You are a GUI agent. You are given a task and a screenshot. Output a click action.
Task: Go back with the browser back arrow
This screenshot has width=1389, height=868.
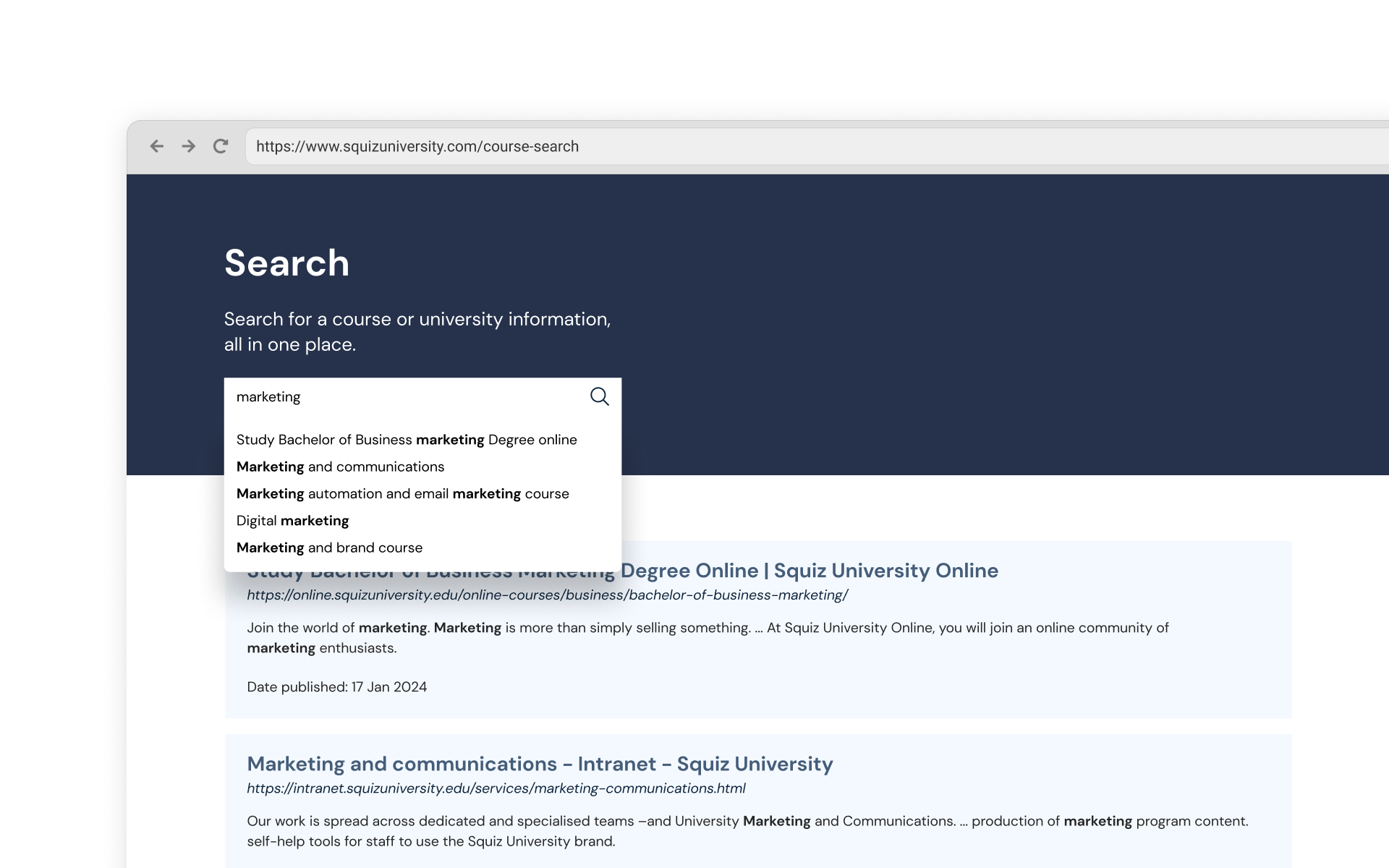tap(156, 146)
